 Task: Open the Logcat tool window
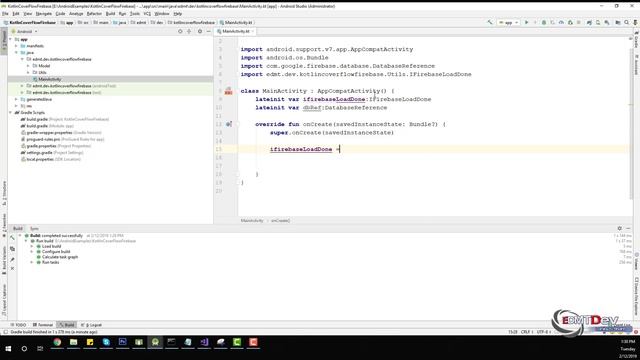(91, 325)
